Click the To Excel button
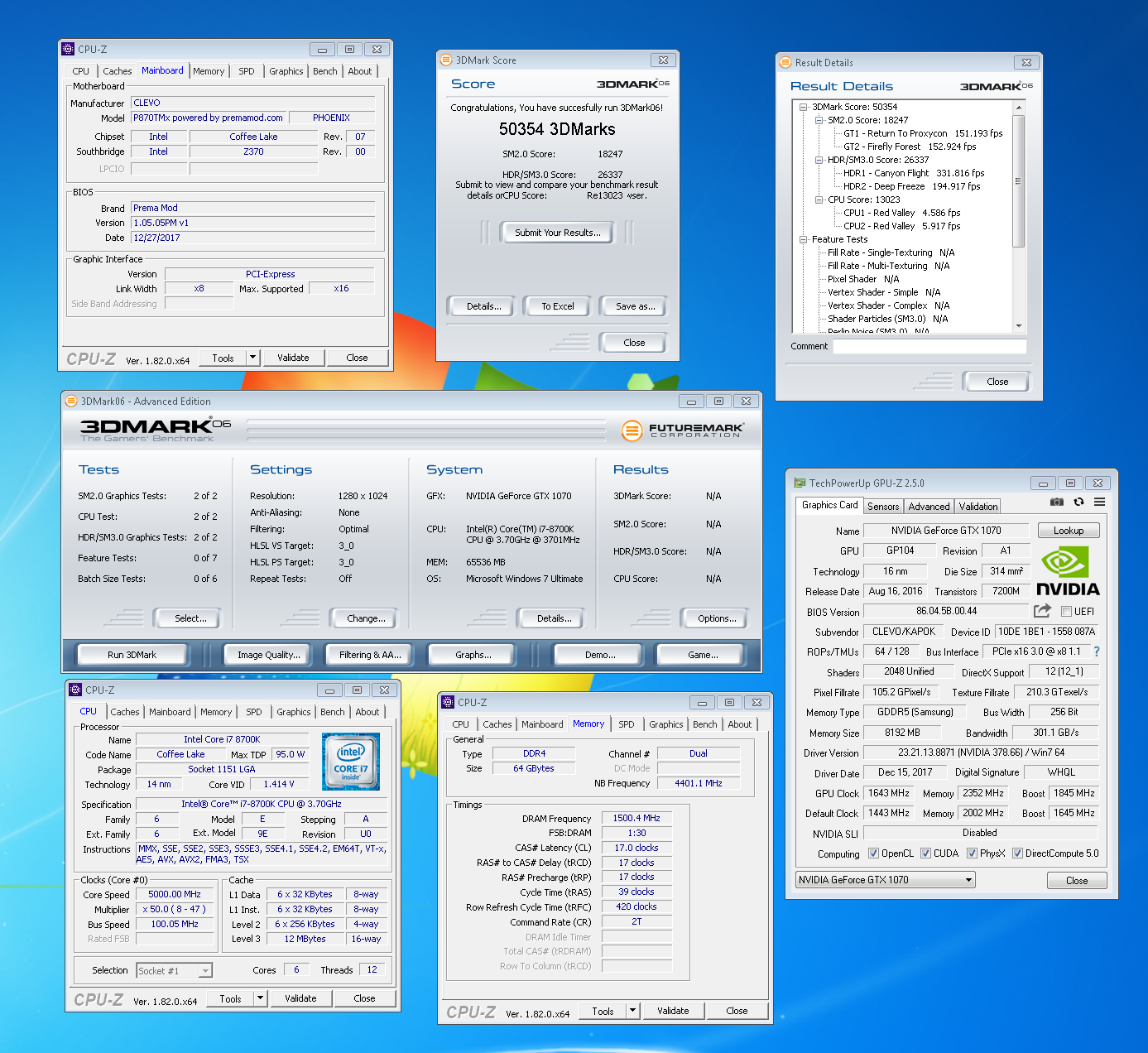The width and height of the screenshot is (1148, 1053). [558, 306]
